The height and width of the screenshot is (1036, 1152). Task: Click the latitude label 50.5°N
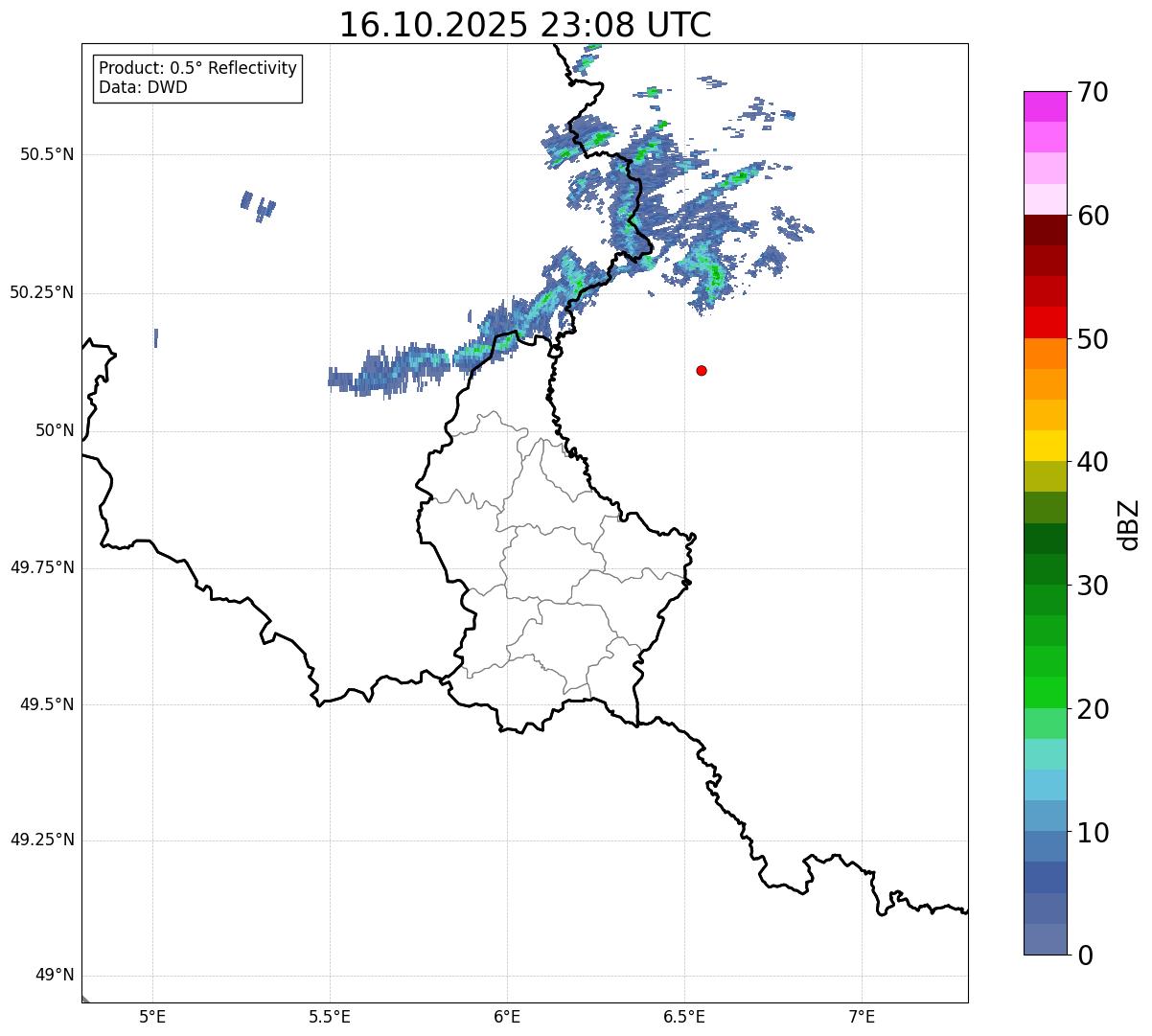tap(47, 154)
